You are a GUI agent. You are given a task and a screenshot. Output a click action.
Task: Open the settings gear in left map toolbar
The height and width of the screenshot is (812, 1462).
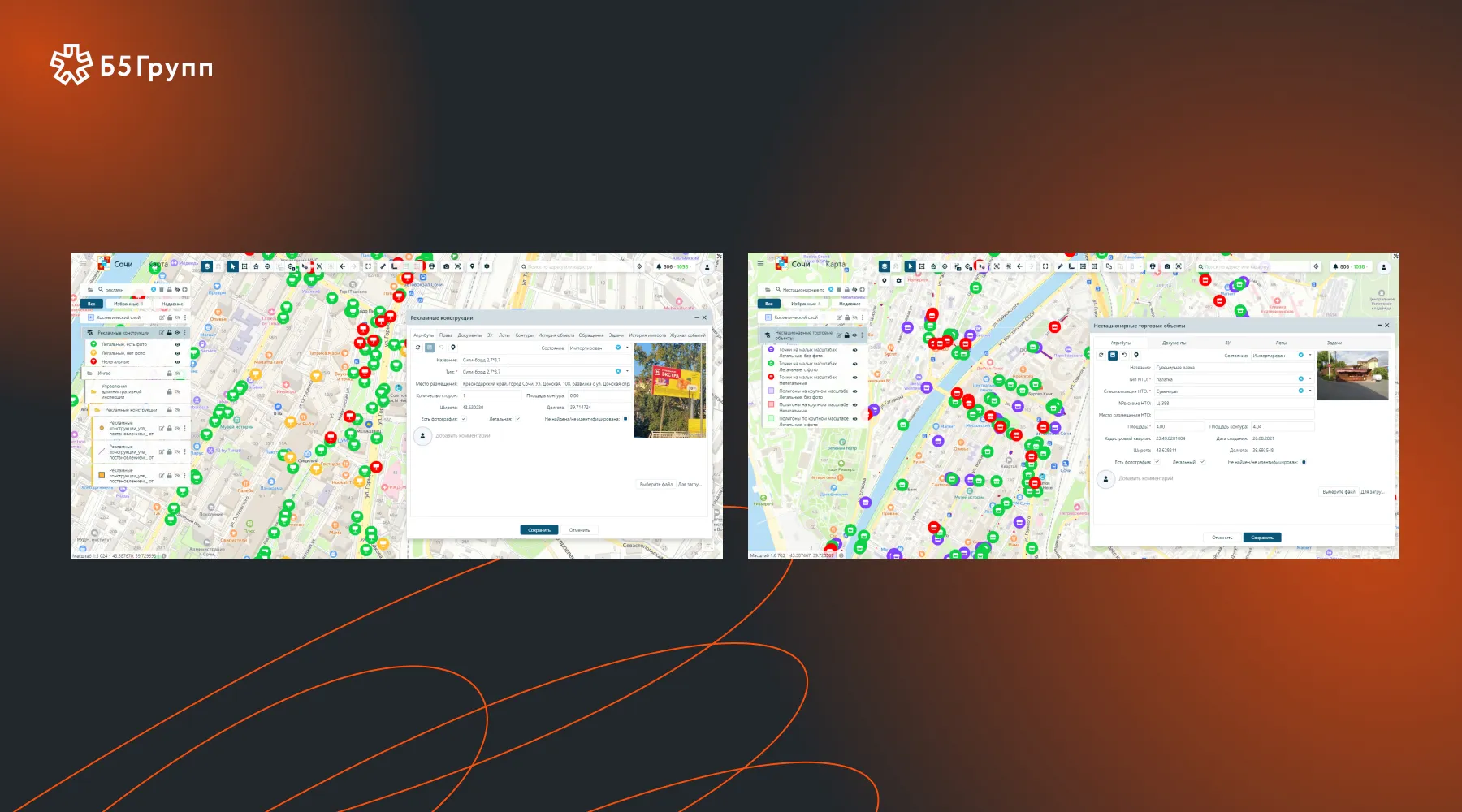coord(487,266)
